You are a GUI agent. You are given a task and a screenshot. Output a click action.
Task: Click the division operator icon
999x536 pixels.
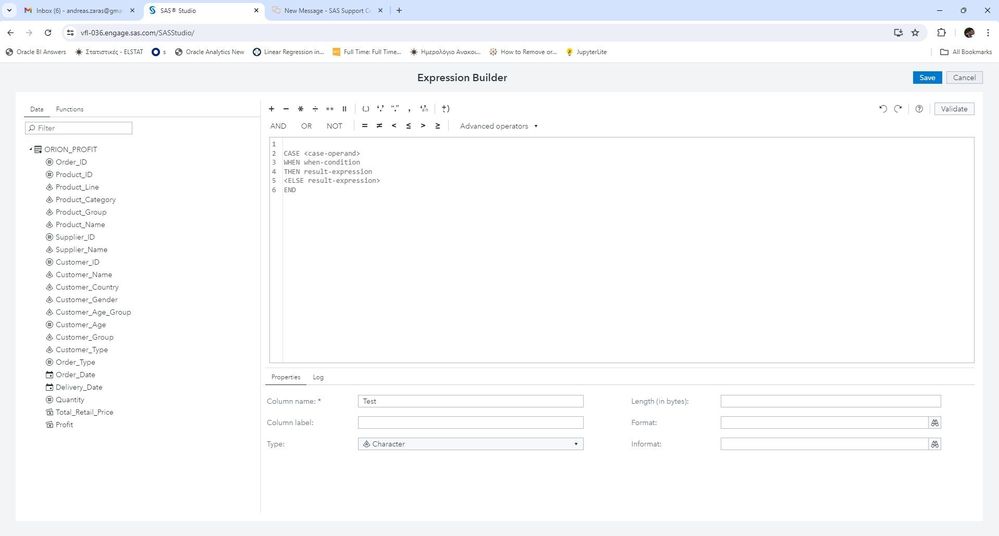pos(315,109)
